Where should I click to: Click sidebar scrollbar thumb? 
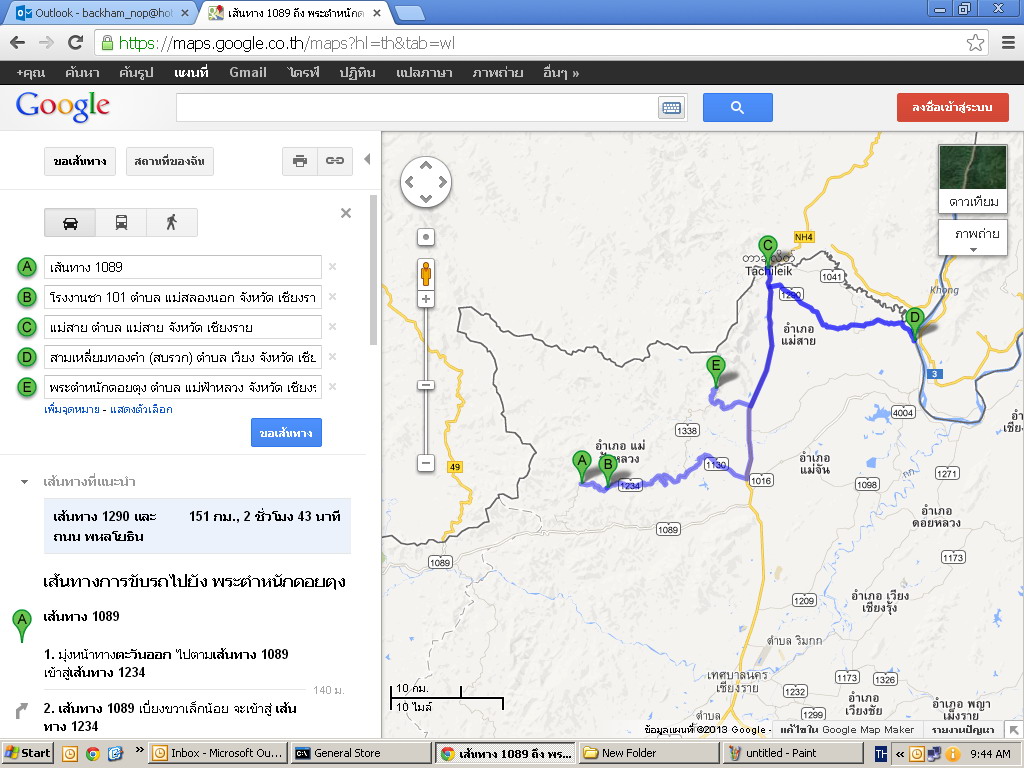click(x=374, y=270)
